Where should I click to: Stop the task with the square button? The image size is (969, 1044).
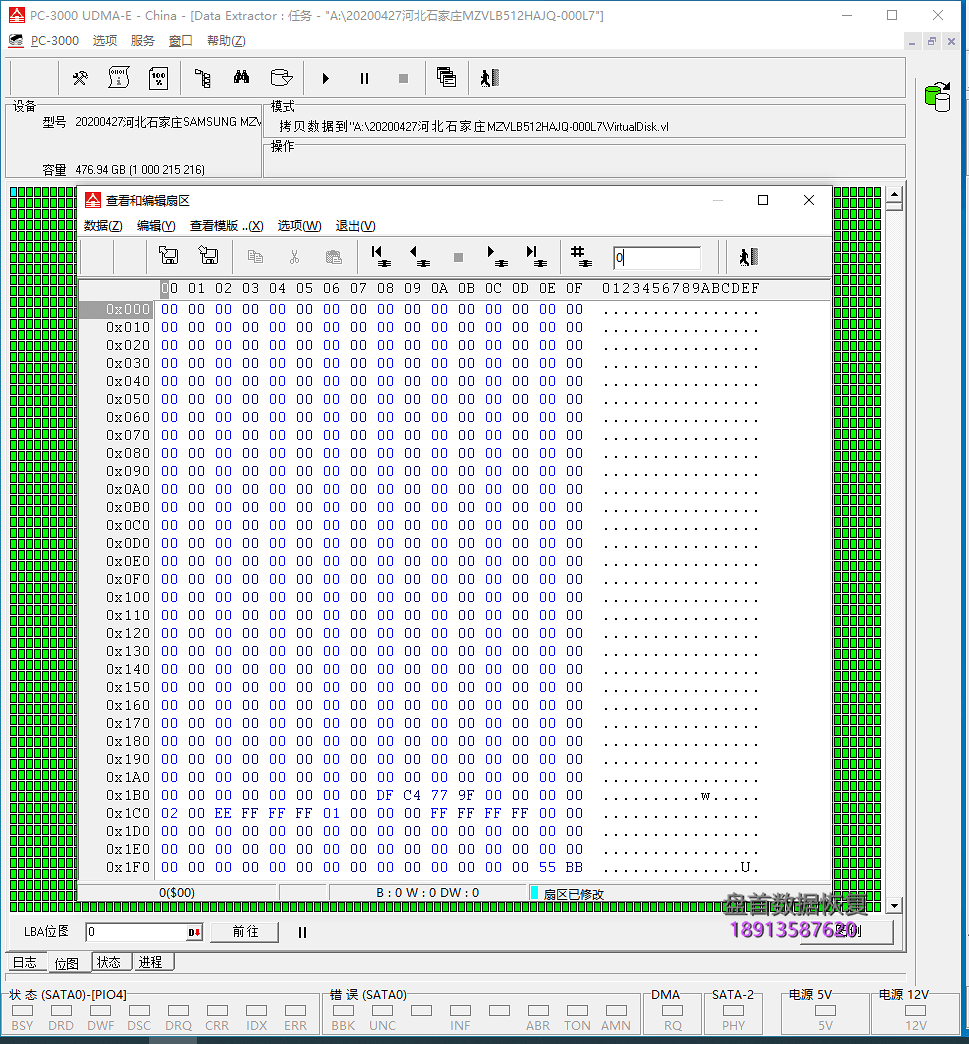[404, 79]
